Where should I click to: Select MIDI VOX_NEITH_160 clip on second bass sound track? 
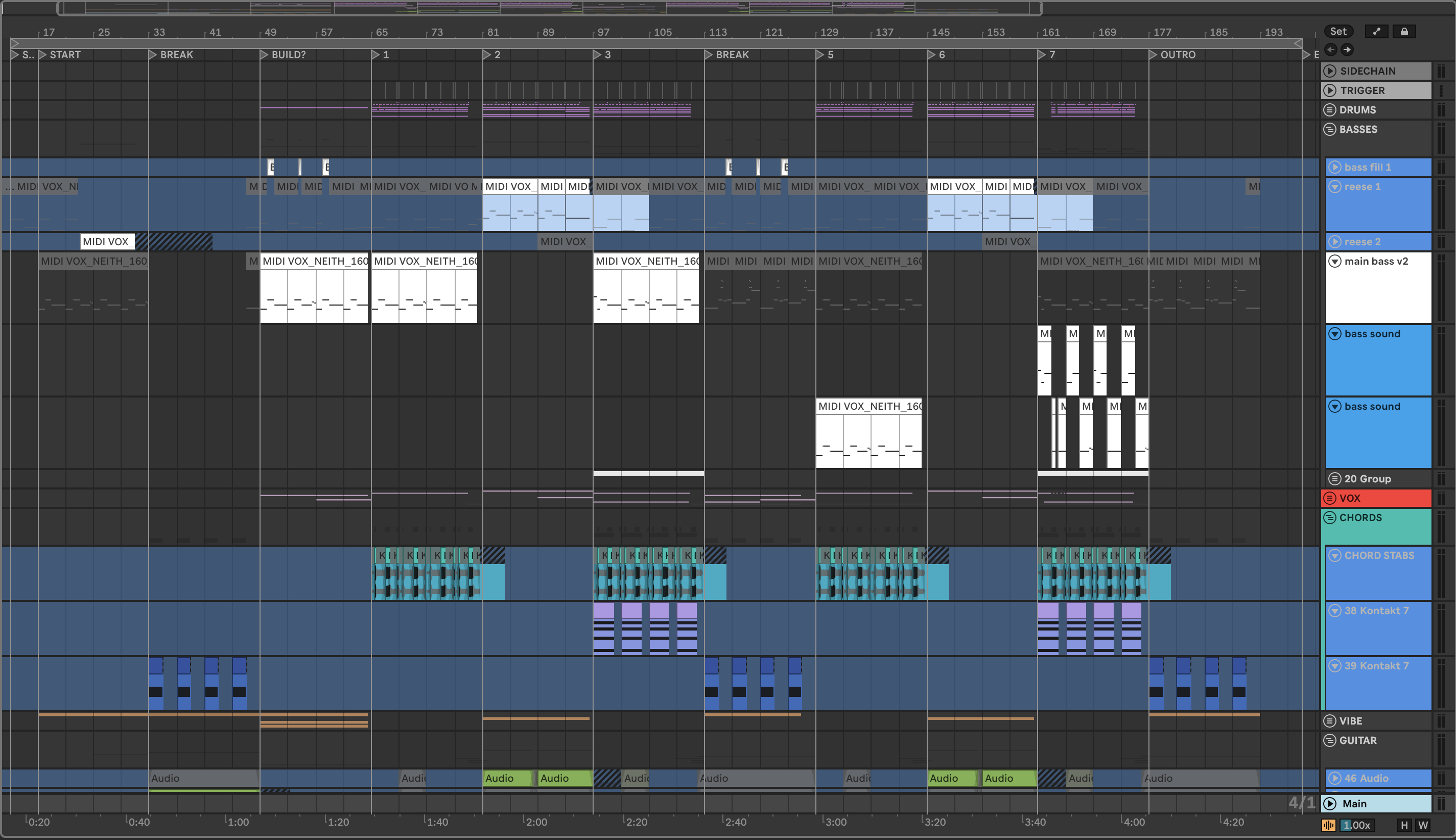pyautogui.click(x=869, y=433)
